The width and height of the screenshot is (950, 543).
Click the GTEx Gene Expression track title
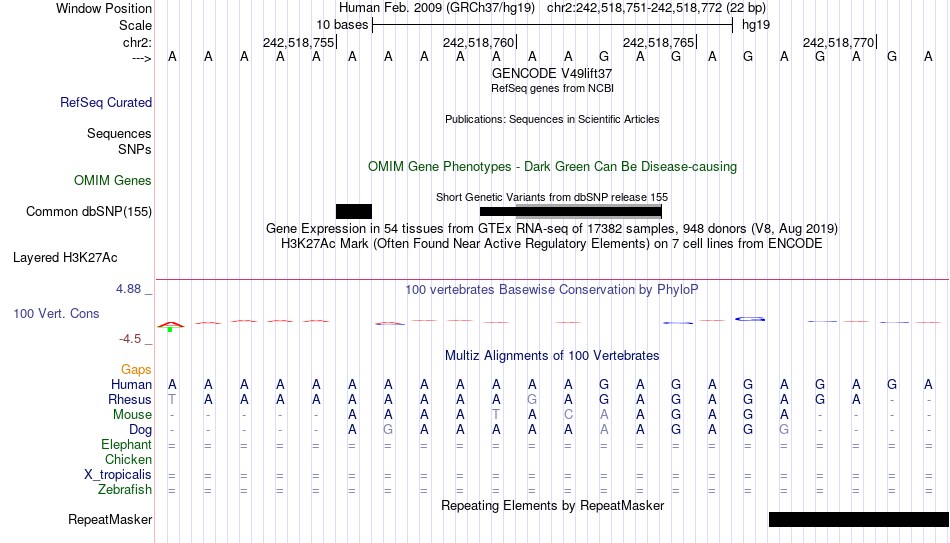tap(552, 228)
